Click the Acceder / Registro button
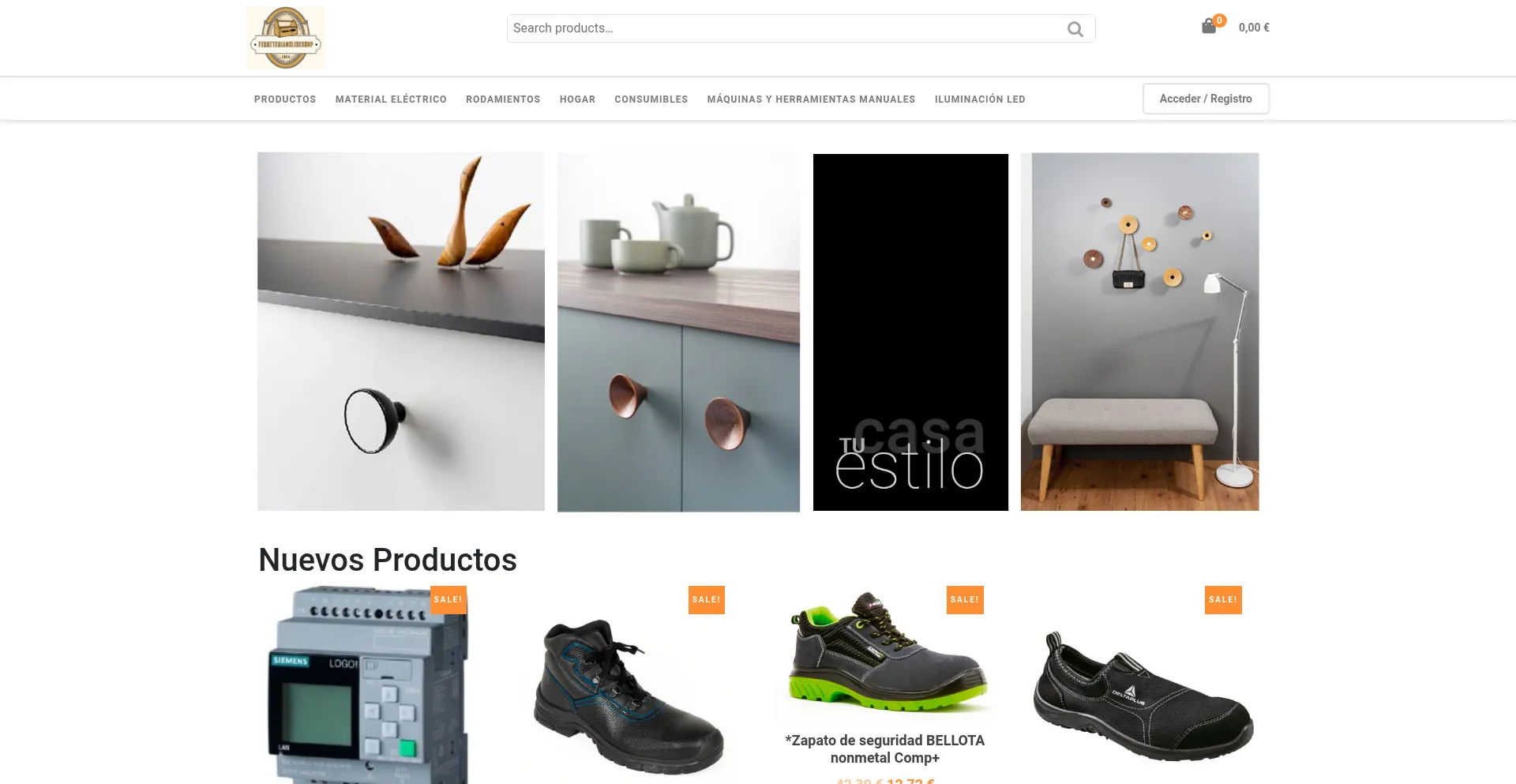Screen dimensions: 1516x784 pyautogui.click(x=1206, y=99)
